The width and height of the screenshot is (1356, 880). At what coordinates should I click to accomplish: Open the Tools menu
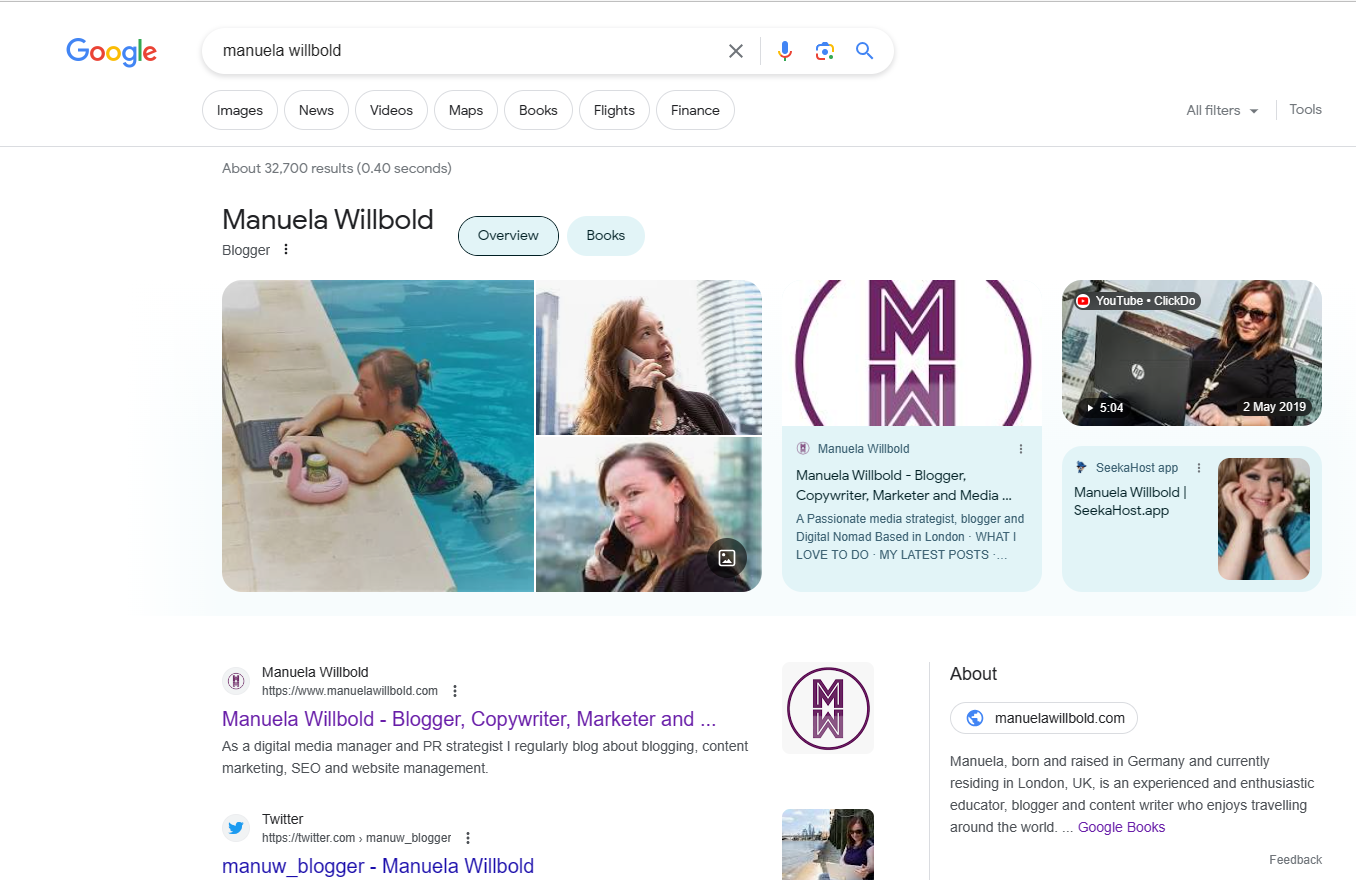[1305, 110]
